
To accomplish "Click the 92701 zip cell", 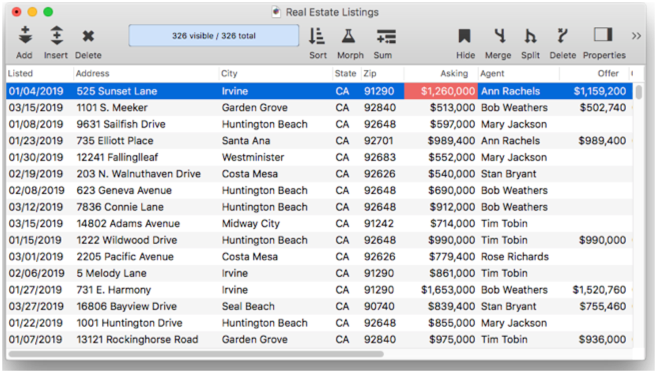I will (379, 141).
